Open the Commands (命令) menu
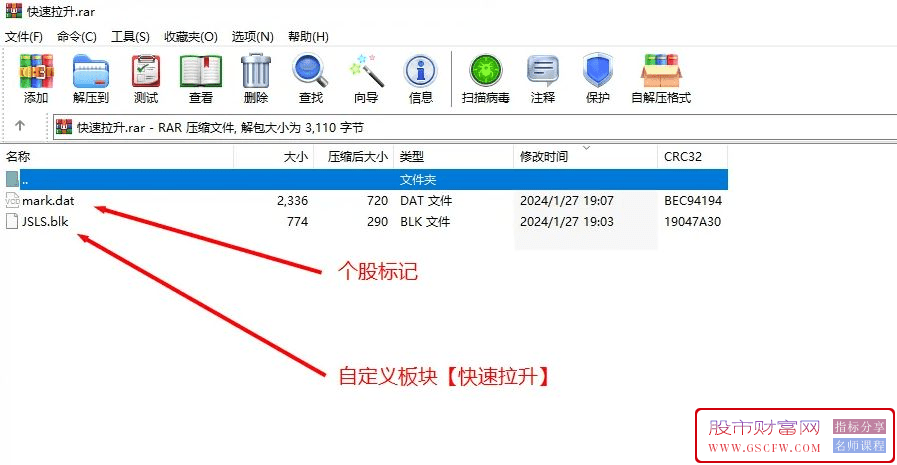Screen dimensions: 897x465 [x=77, y=37]
